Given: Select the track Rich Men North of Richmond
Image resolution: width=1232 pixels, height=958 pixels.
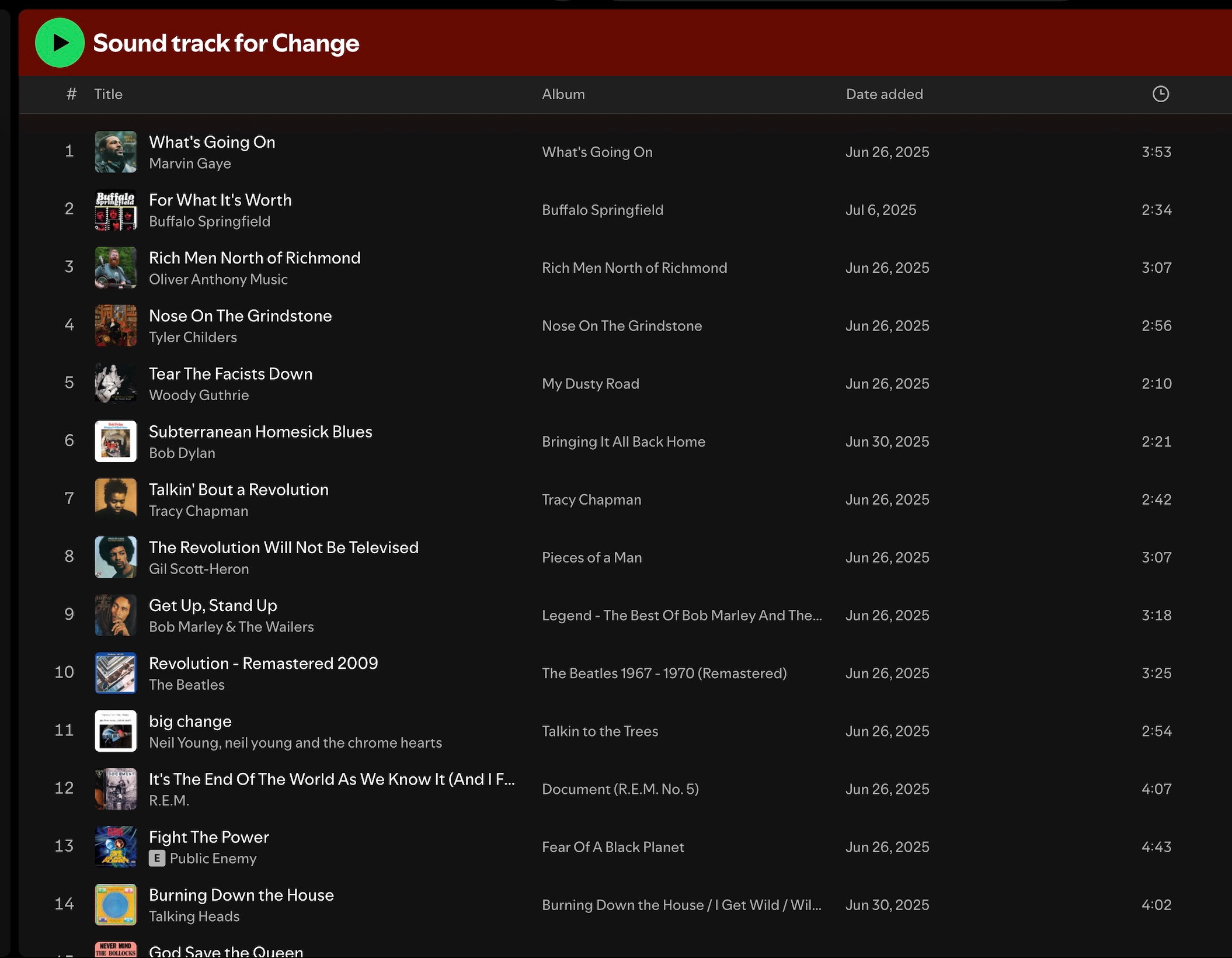Looking at the screenshot, I should (x=255, y=258).
